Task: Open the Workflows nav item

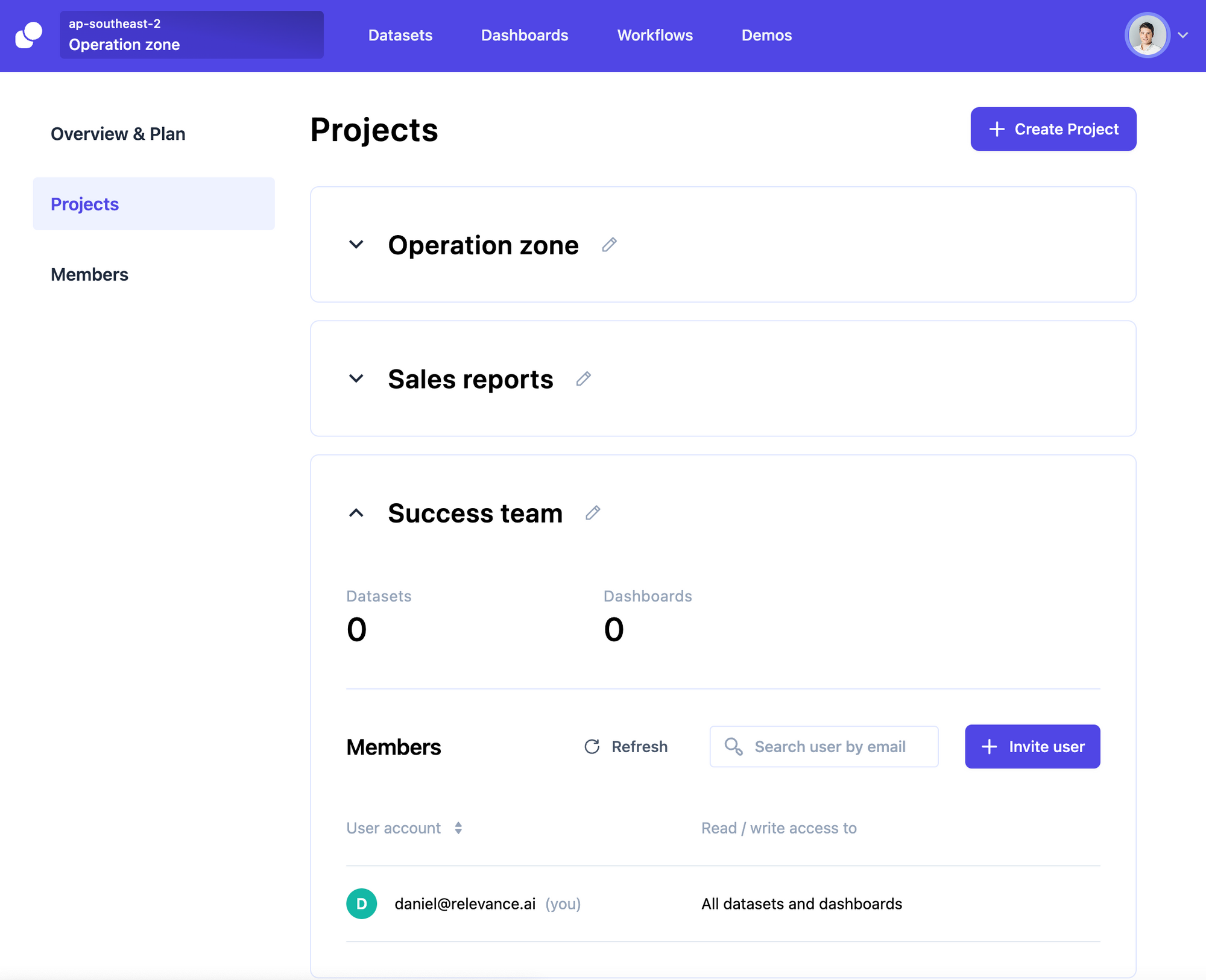Action: [x=654, y=35]
